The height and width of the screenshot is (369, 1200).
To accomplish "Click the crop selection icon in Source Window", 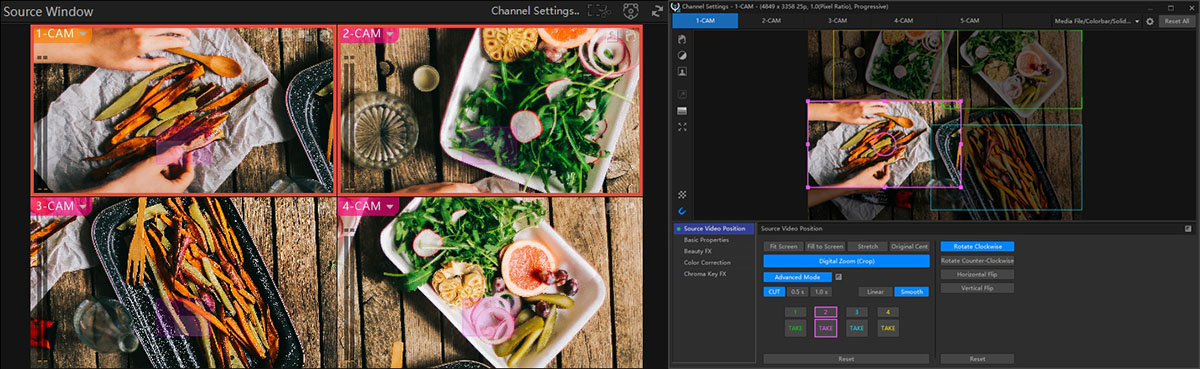I will point(600,11).
